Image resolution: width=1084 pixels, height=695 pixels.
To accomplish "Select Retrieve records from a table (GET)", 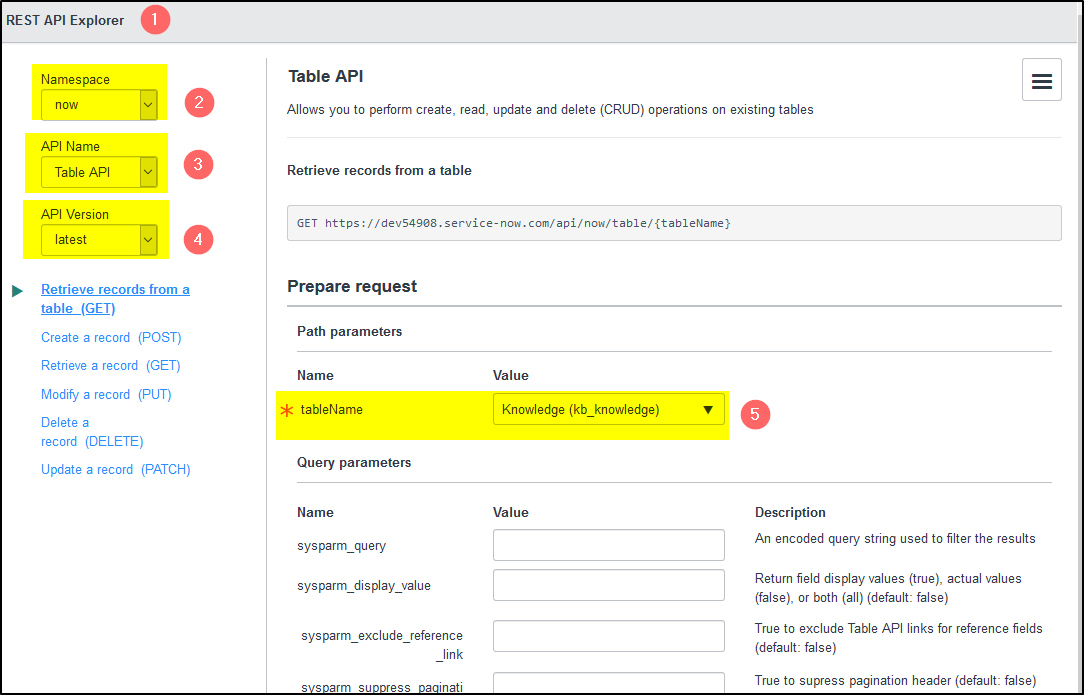I will pyautogui.click(x=114, y=298).
